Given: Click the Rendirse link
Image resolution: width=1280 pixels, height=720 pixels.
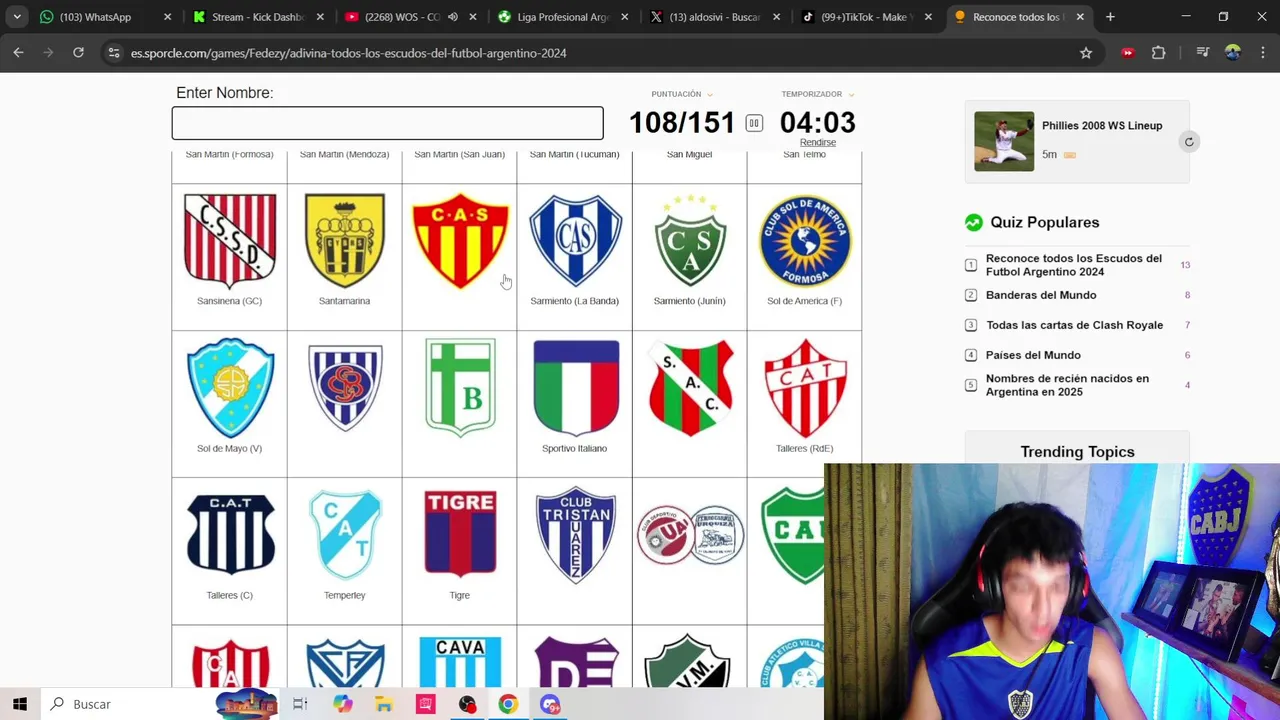Looking at the screenshot, I should (817, 142).
